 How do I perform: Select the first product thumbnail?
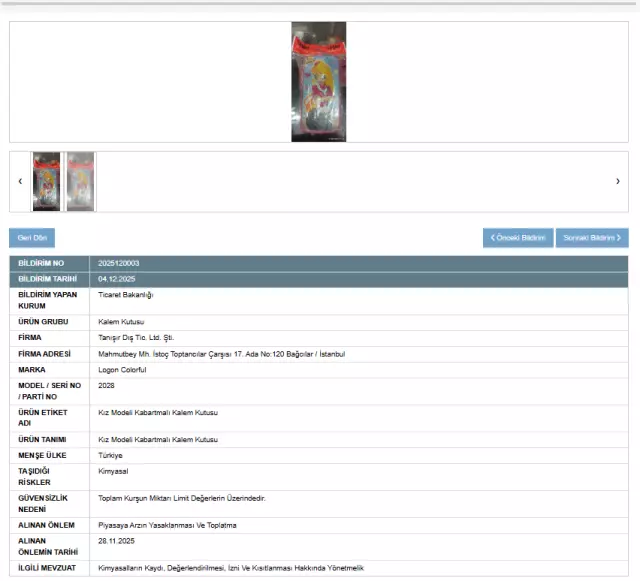[46, 181]
